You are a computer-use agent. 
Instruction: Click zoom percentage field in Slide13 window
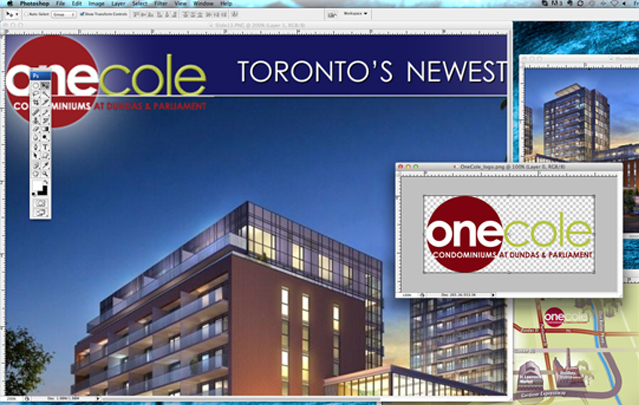point(12,398)
